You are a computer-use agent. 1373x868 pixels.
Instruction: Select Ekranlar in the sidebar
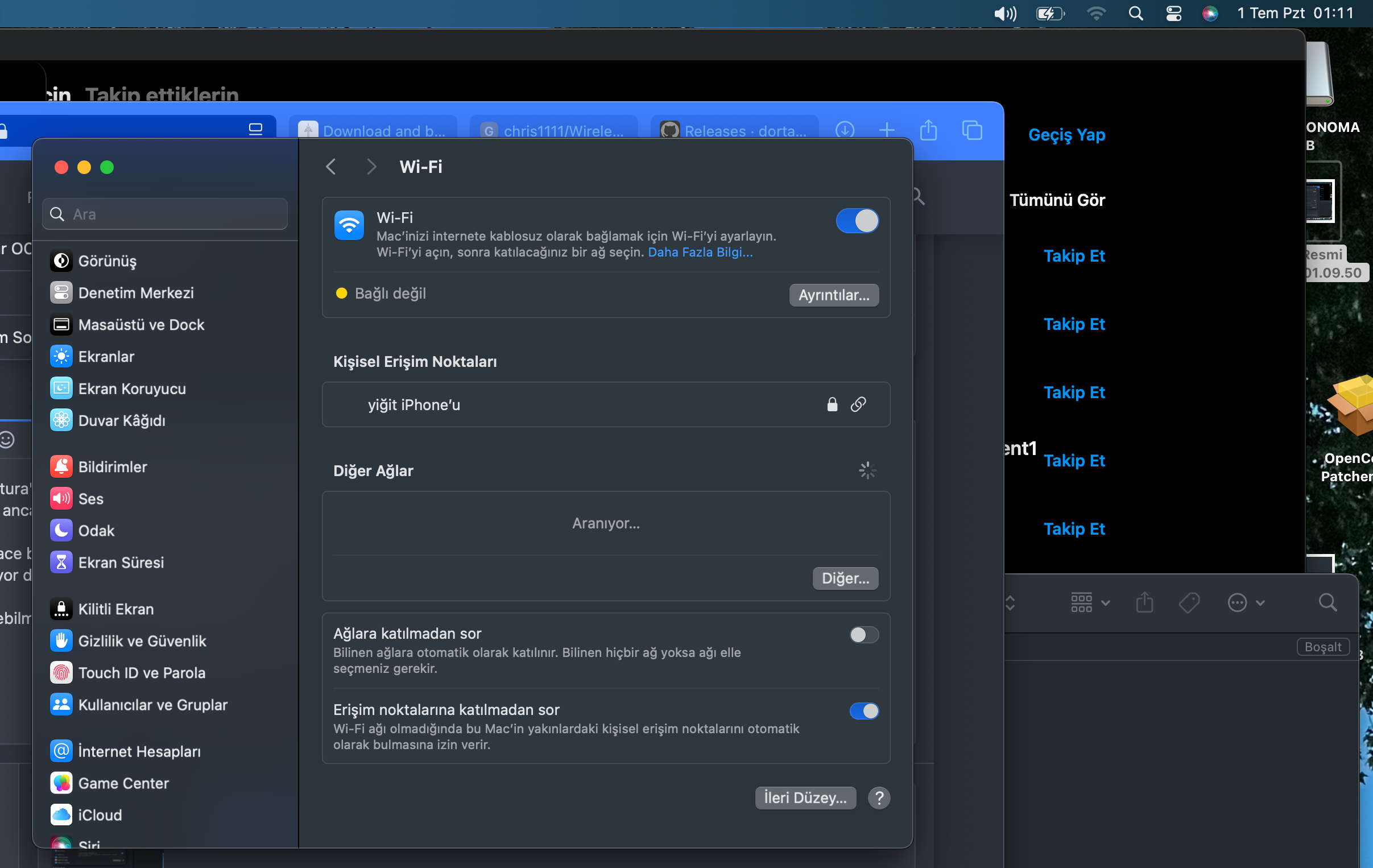(x=106, y=357)
